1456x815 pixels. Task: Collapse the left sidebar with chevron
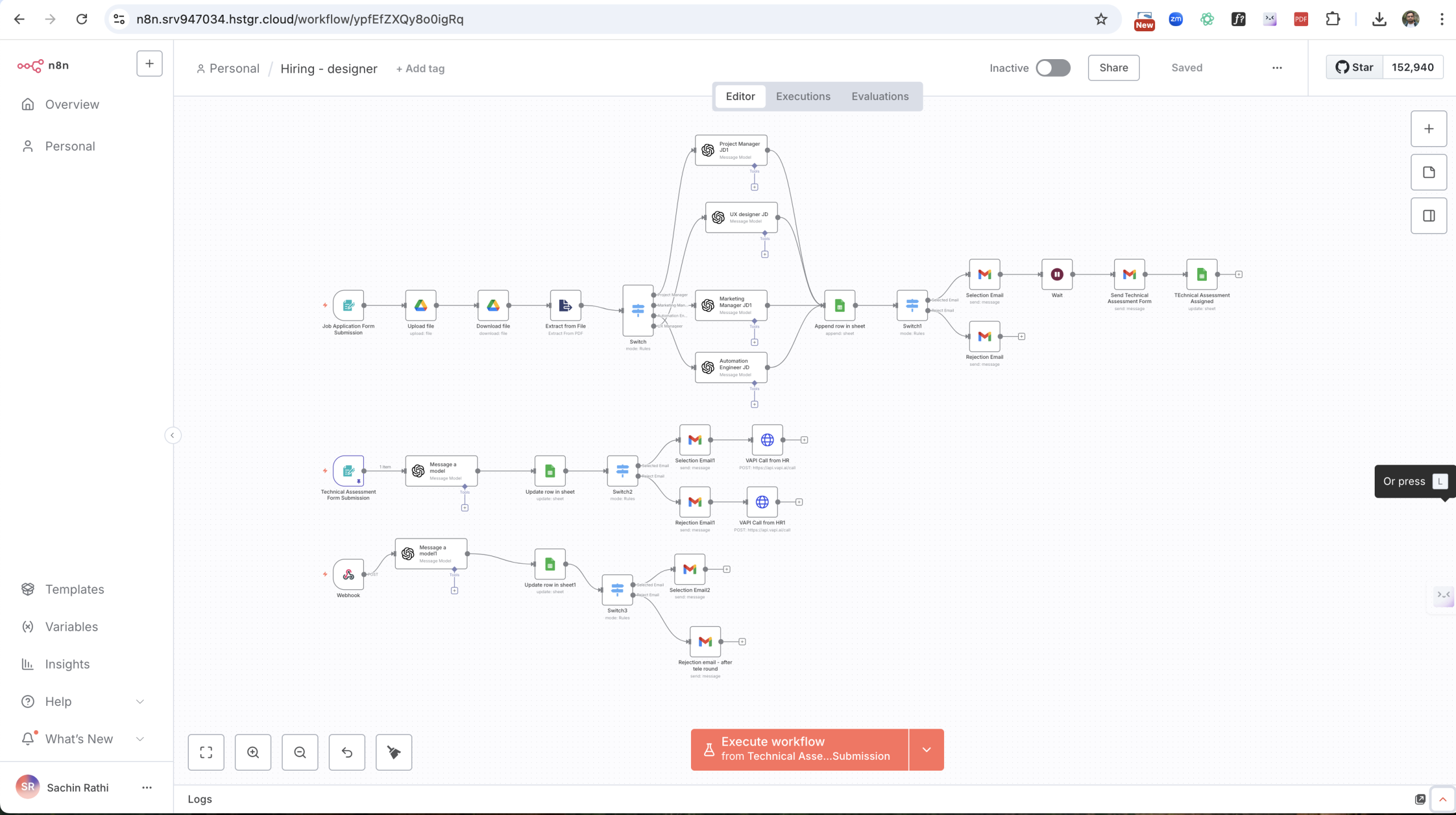point(172,436)
